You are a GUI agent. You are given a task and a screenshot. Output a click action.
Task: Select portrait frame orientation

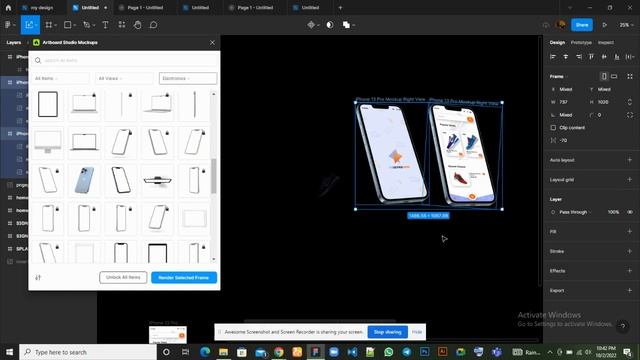(x=604, y=76)
